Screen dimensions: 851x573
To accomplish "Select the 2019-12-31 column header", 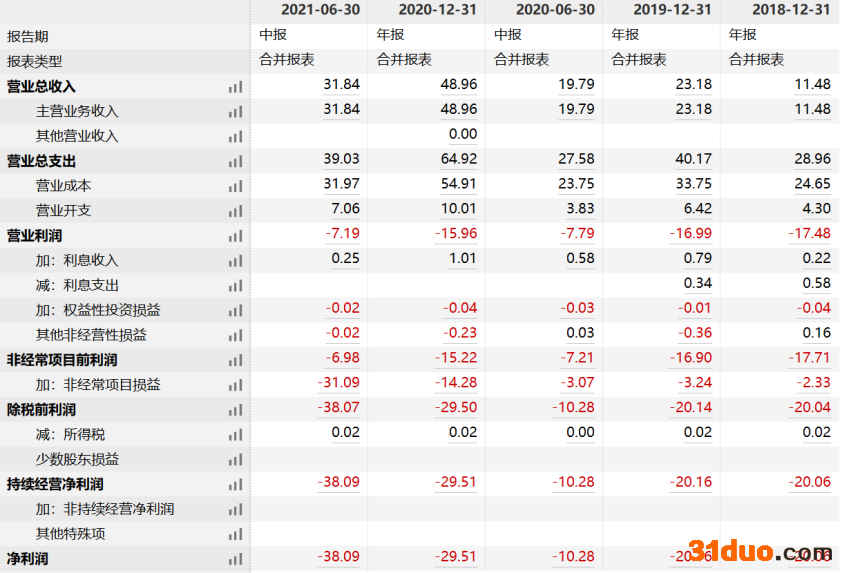I will 673,10.
